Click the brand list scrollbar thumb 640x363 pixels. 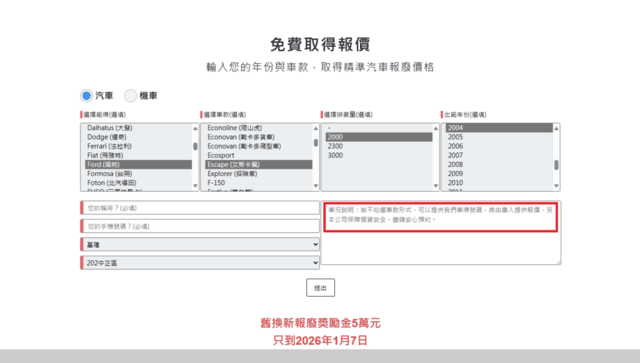(195, 146)
